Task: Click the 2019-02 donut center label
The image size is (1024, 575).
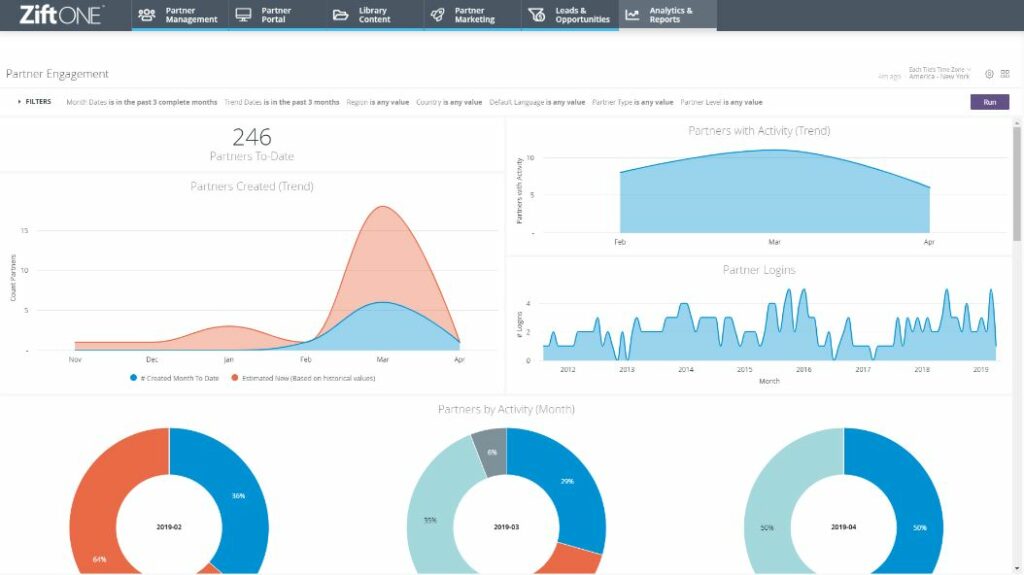Action: pyautogui.click(x=168, y=527)
